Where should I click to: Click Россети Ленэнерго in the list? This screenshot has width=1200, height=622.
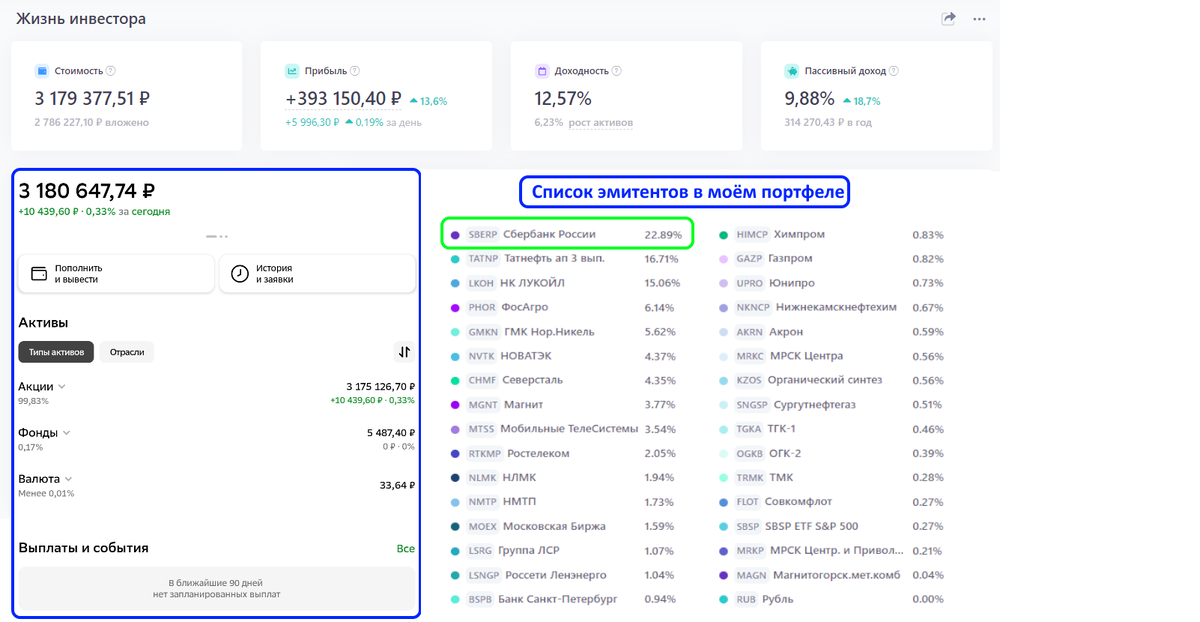[x=555, y=575]
